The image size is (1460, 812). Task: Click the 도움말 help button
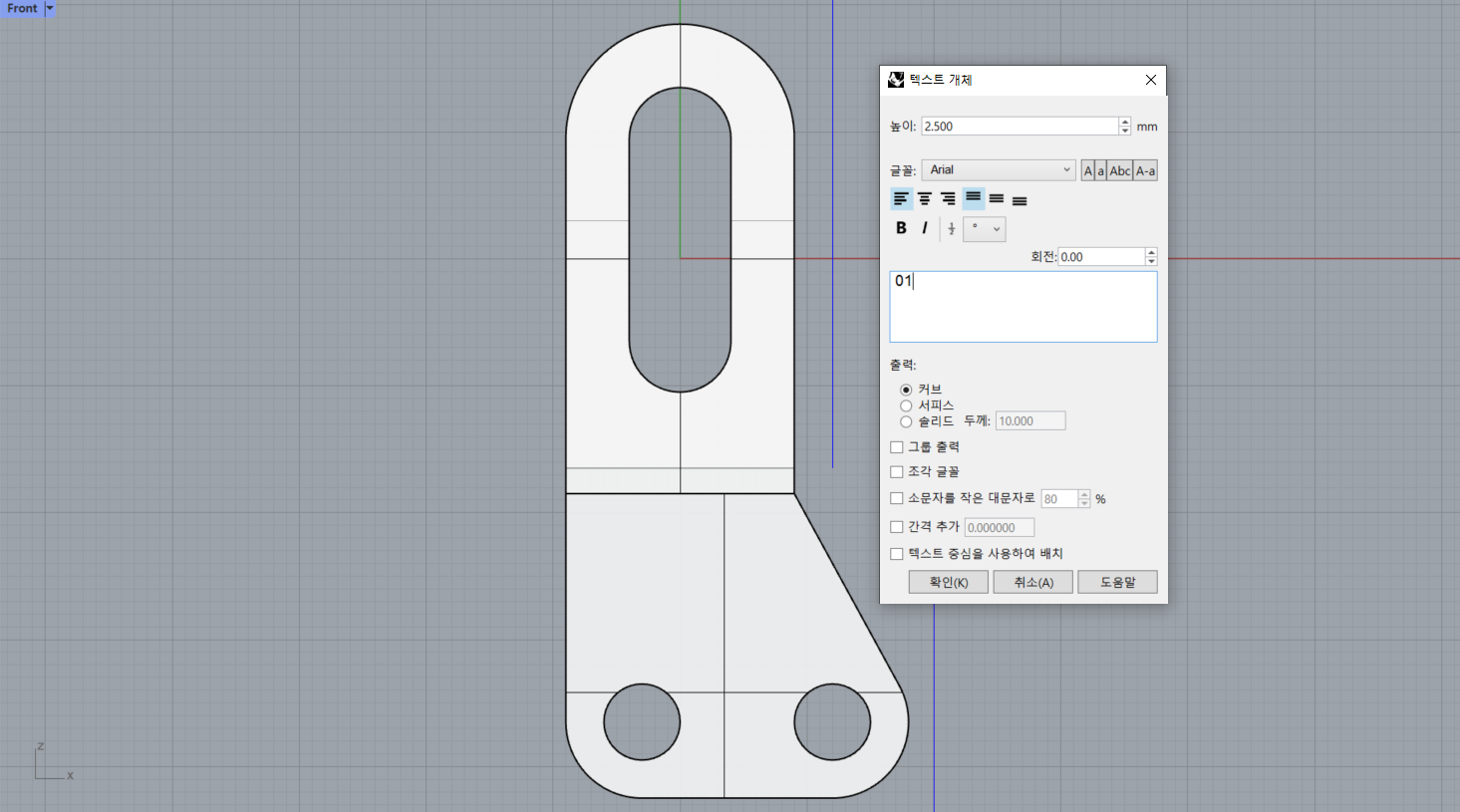coord(1117,582)
